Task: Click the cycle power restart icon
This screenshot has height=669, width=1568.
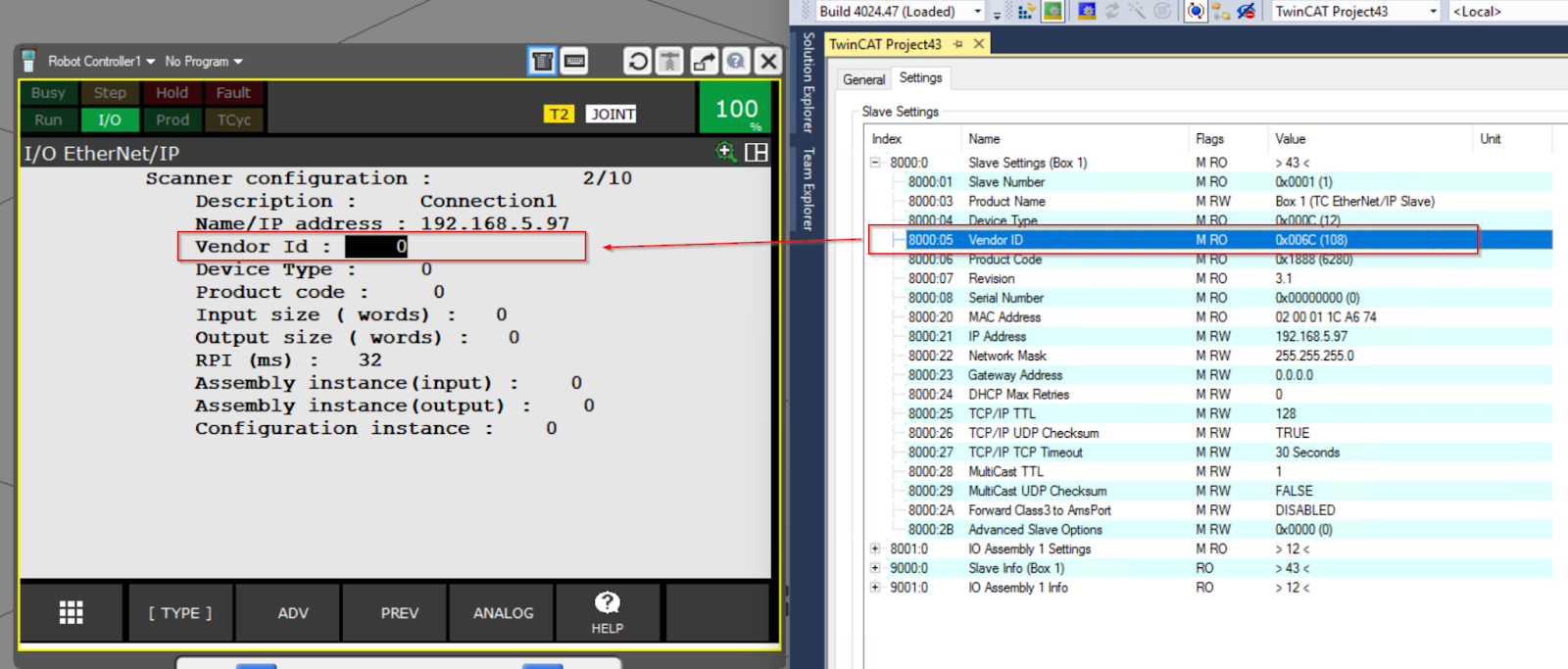Action: pyautogui.click(x=638, y=61)
